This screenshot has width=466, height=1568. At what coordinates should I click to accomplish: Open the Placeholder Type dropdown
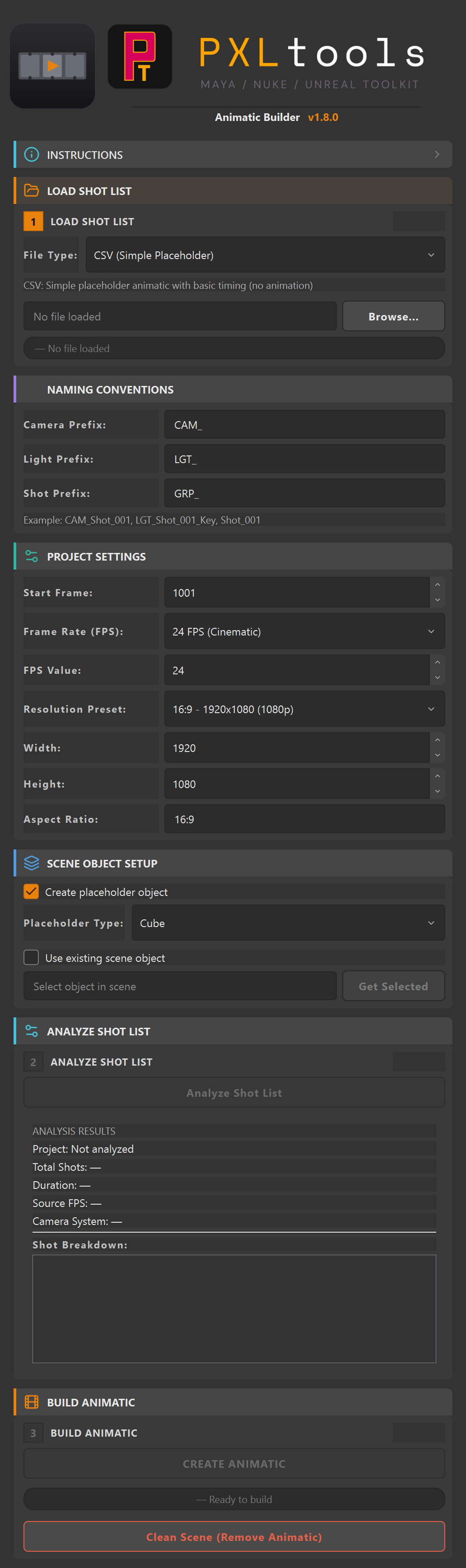click(x=288, y=923)
